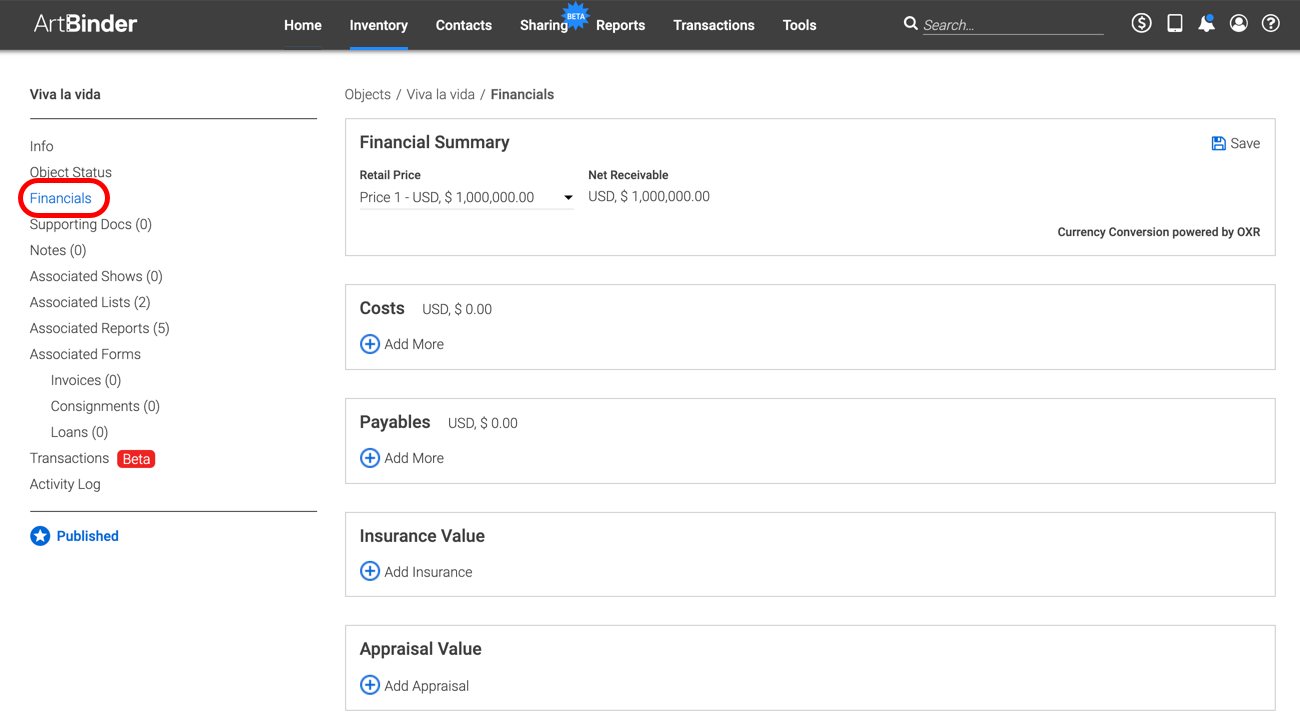
Task: Open the tablet device icon
Action: tap(1175, 23)
